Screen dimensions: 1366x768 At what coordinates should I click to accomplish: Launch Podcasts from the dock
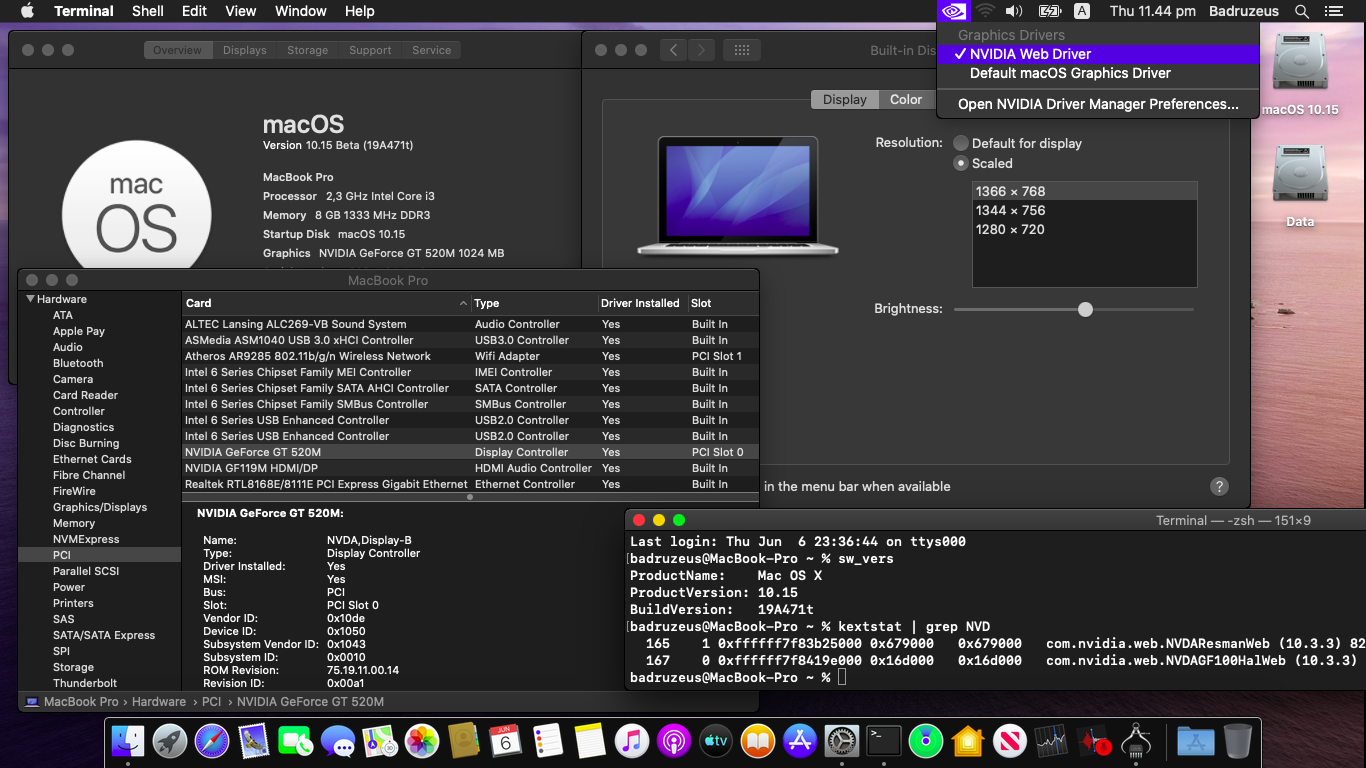point(674,741)
